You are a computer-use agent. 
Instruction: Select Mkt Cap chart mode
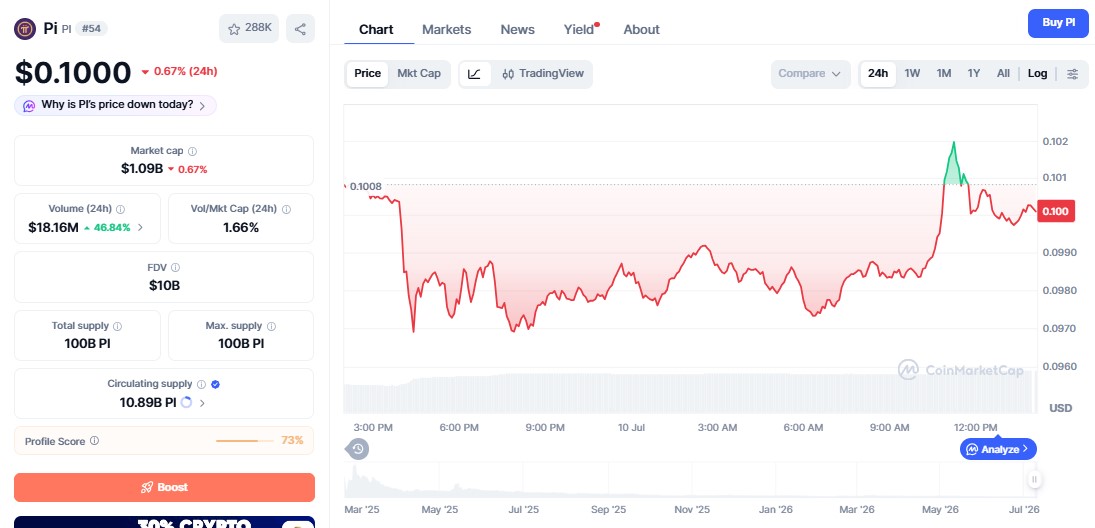(419, 73)
